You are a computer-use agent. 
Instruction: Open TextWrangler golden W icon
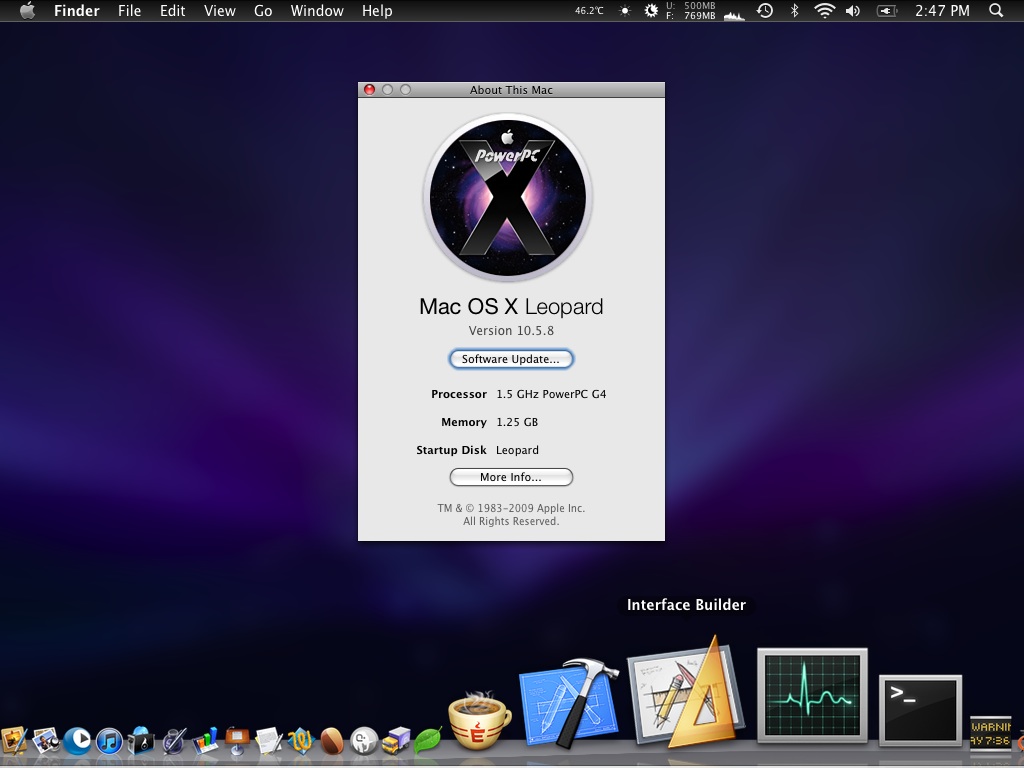point(300,741)
